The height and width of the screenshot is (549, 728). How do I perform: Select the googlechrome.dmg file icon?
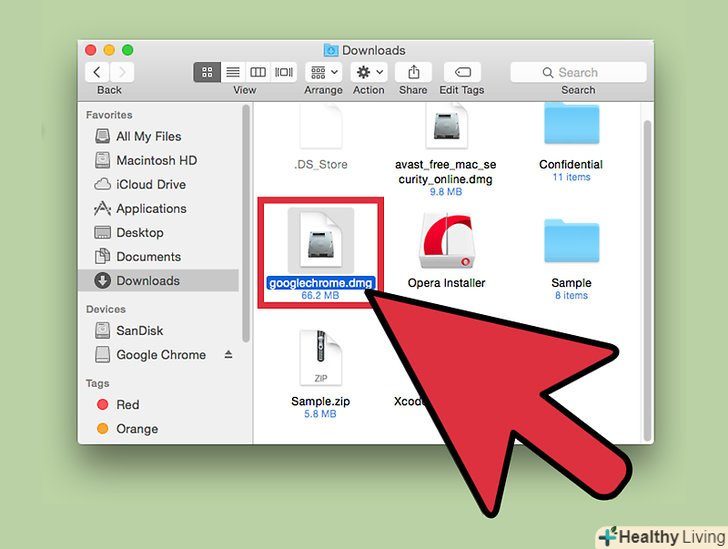(321, 240)
